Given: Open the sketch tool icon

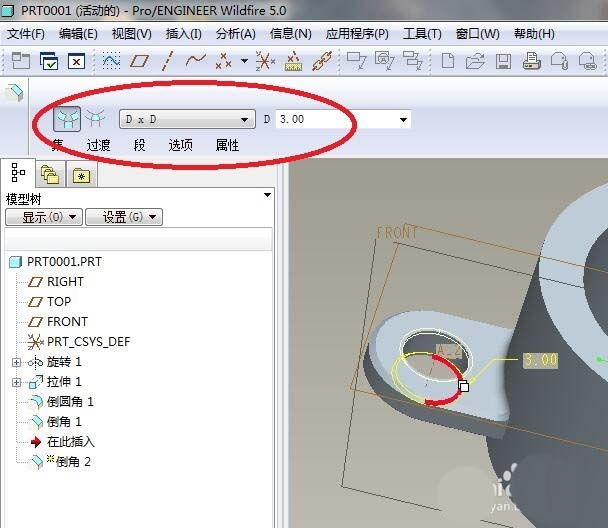Looking at the screenshot, I should point(111,61).
